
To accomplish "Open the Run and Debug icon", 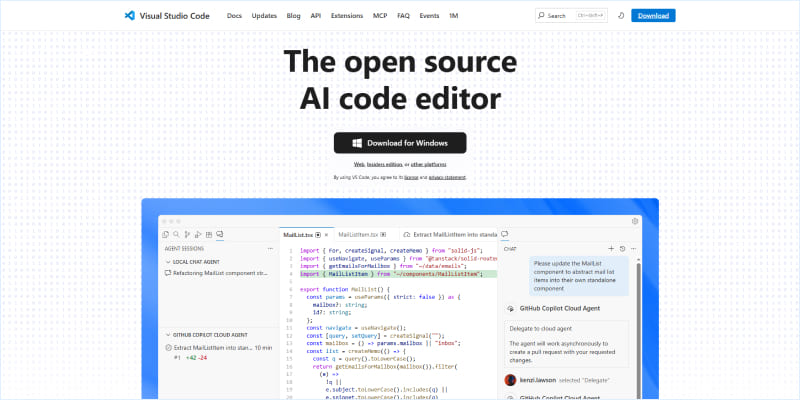I will (198, 235).
